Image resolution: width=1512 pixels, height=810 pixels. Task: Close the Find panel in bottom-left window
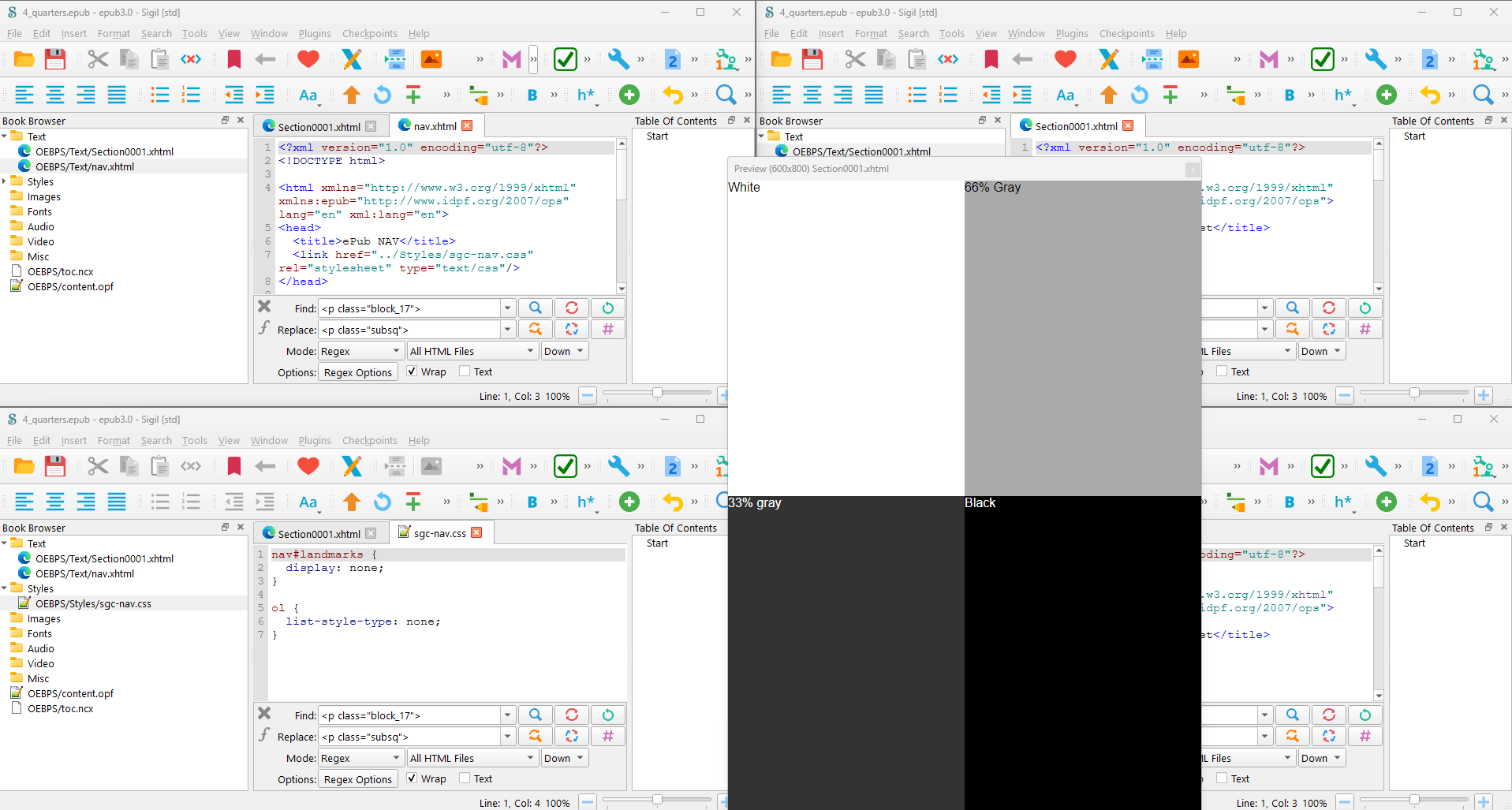[264, 713]
